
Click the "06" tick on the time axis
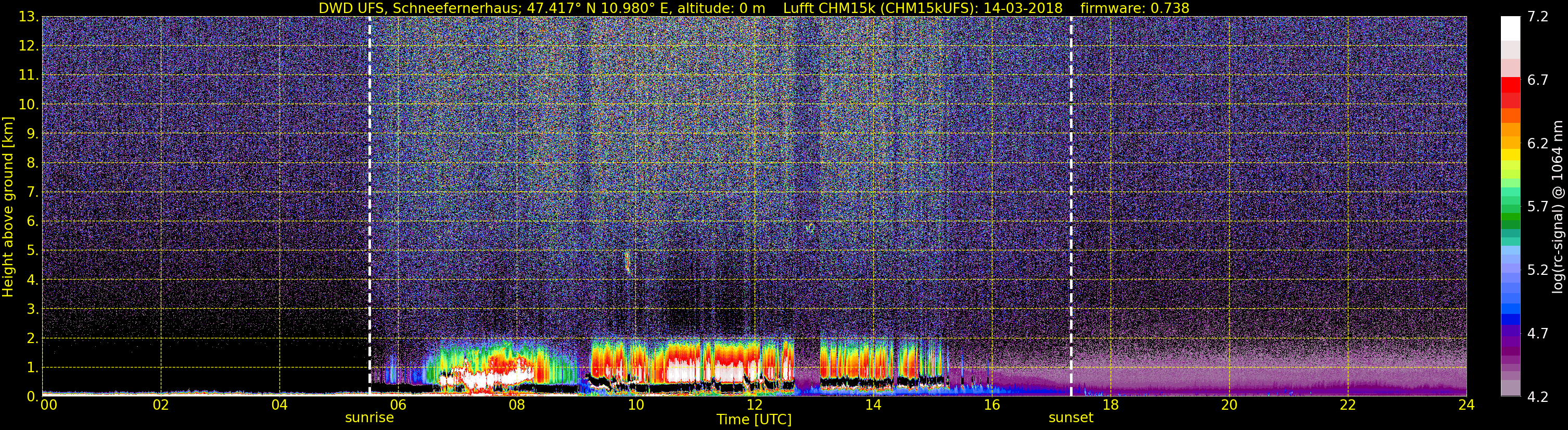click(398, 405)
